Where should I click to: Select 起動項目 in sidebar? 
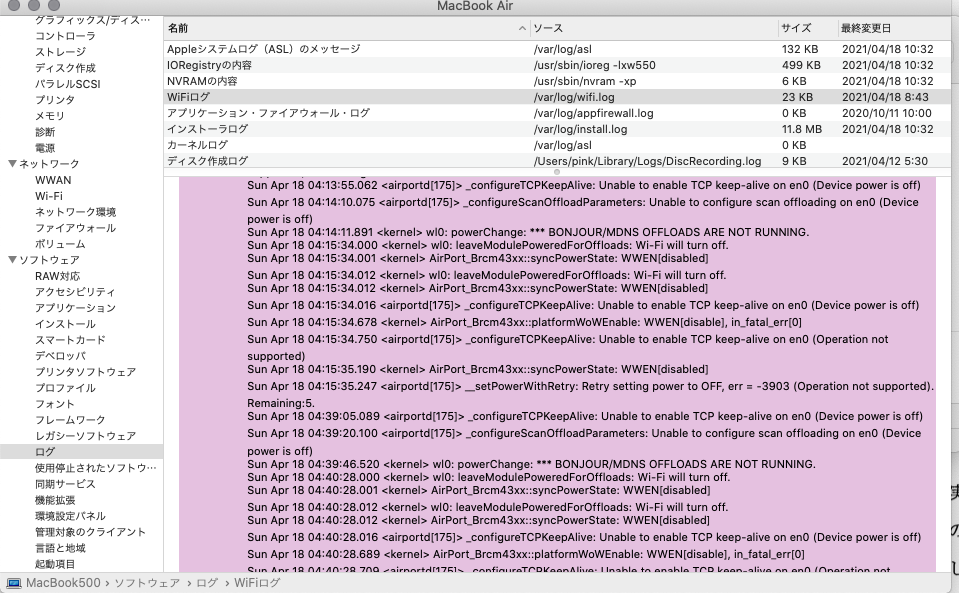(55, 564)
